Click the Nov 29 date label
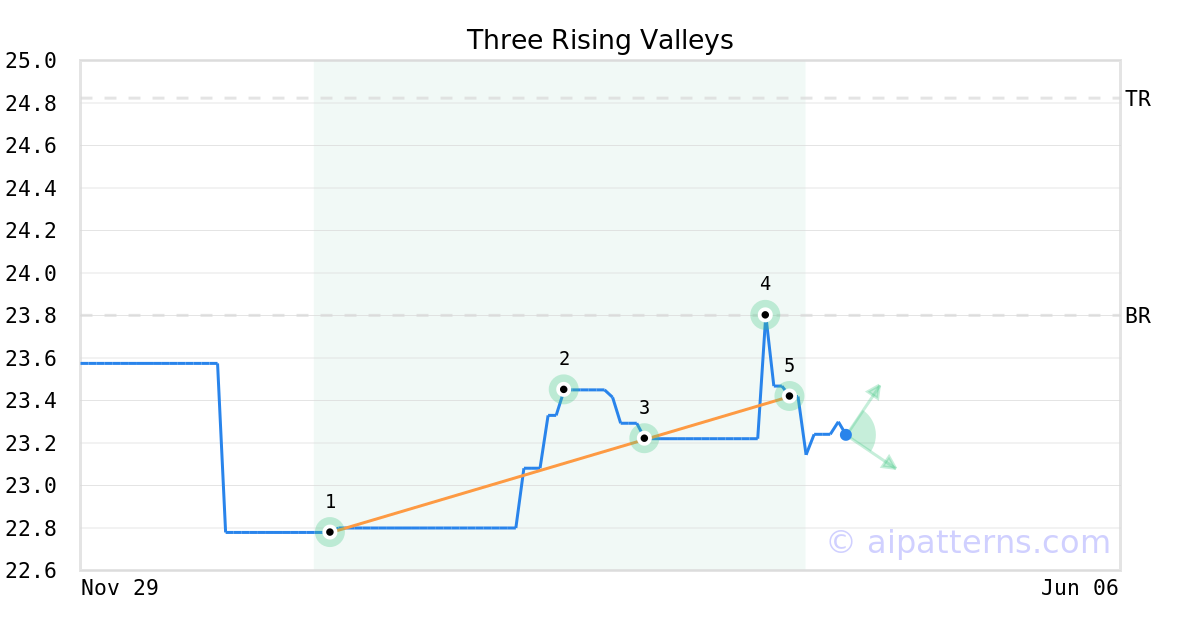 click(x=120, y=588)
